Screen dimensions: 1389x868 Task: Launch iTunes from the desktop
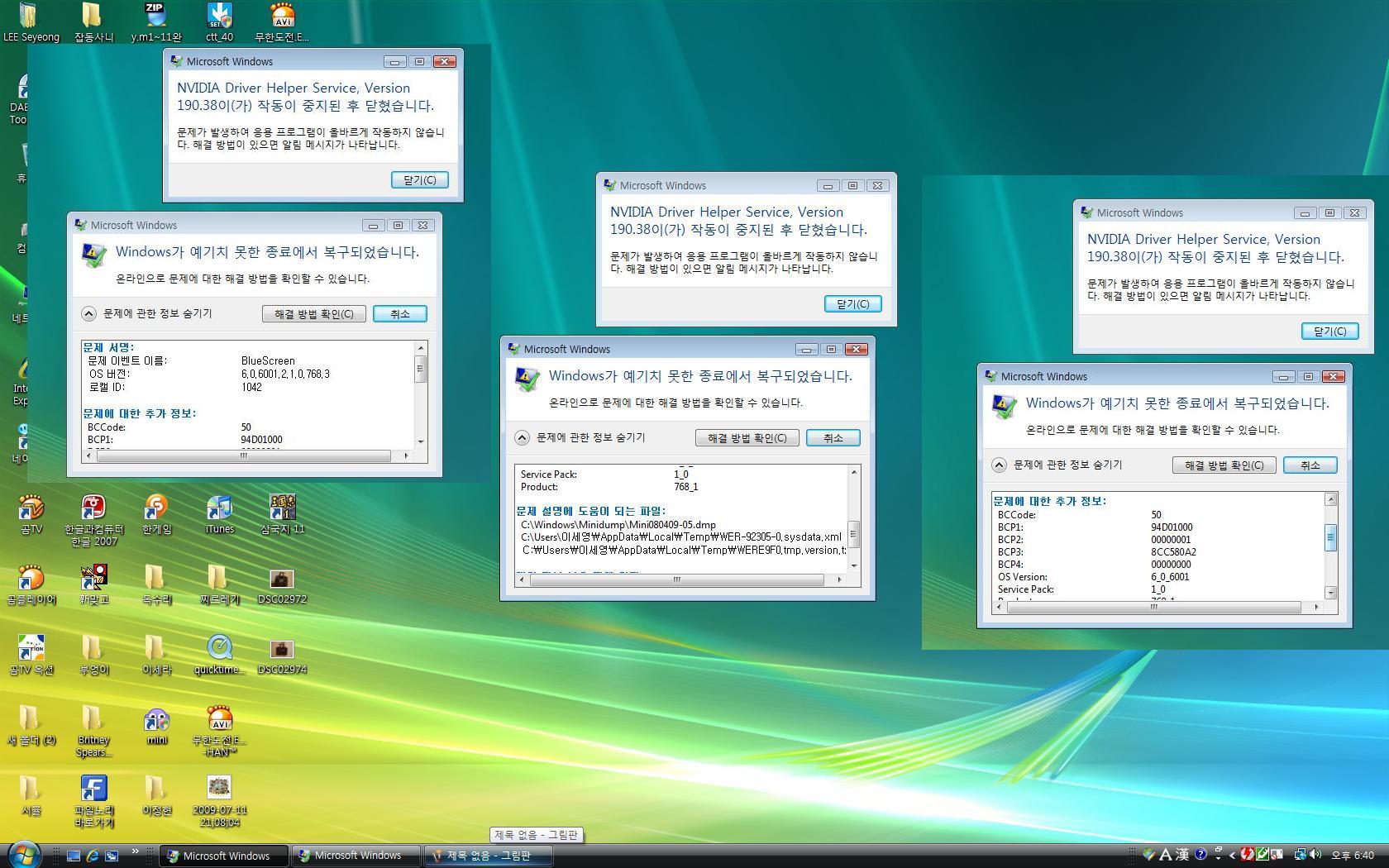[x=219, y=514]
